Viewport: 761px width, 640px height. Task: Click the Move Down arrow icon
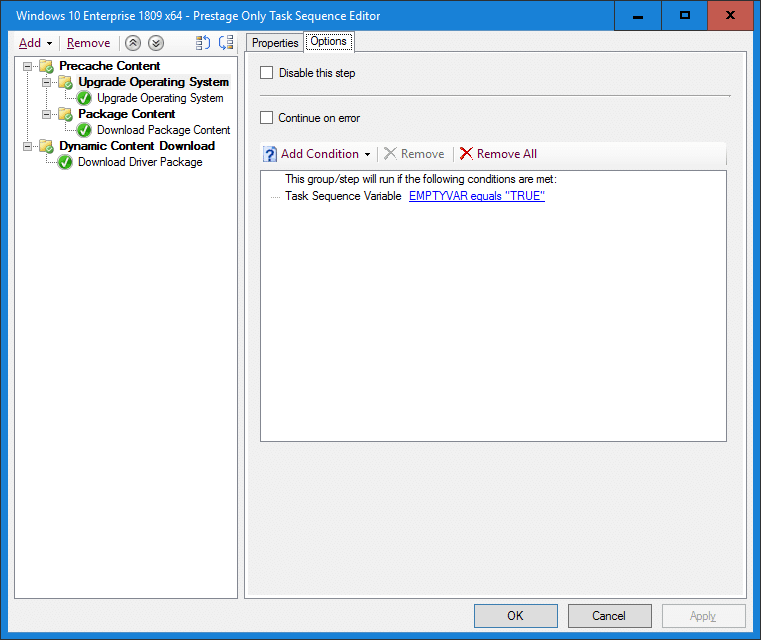(156, 43)
